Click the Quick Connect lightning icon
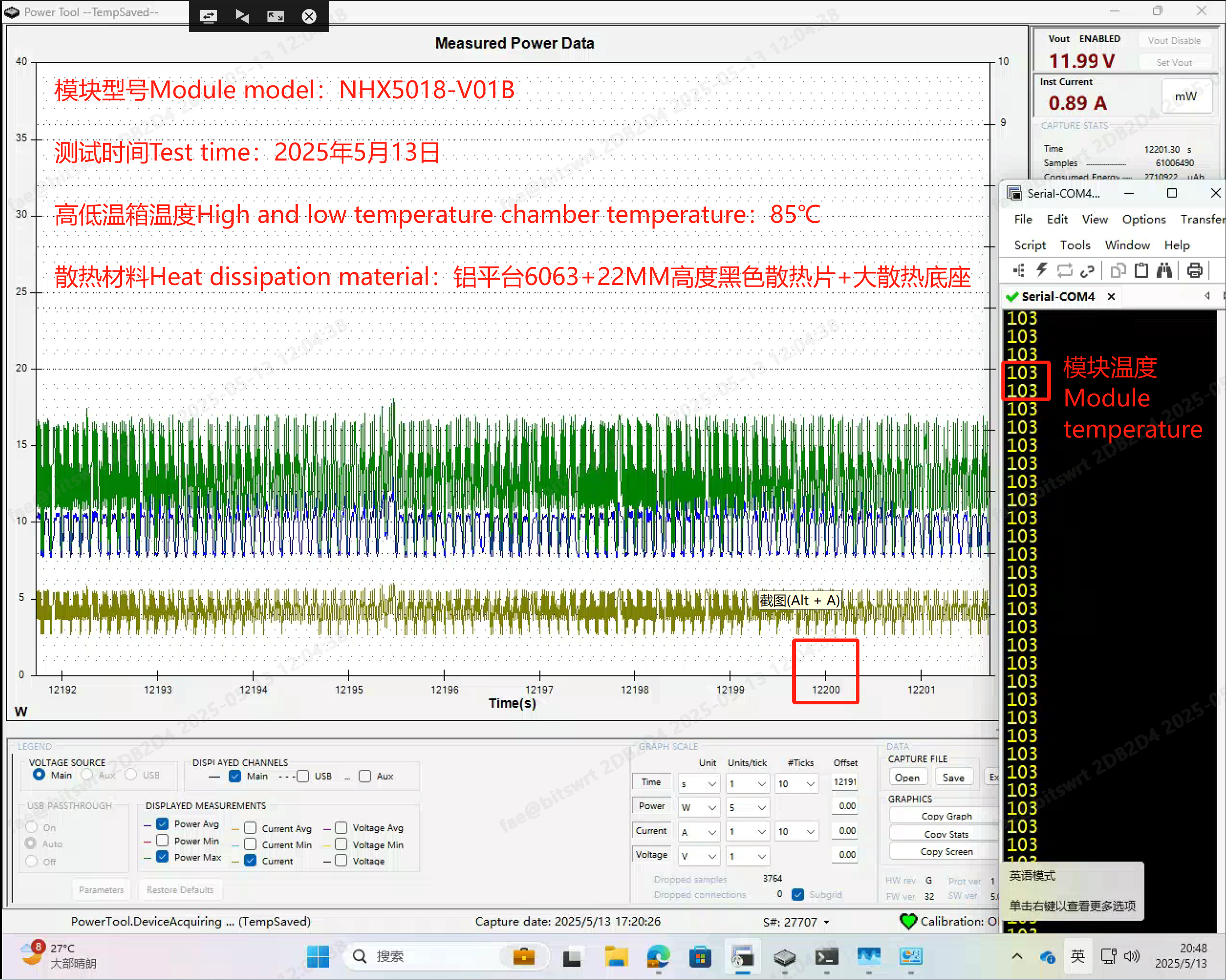 pos(1041,271)
